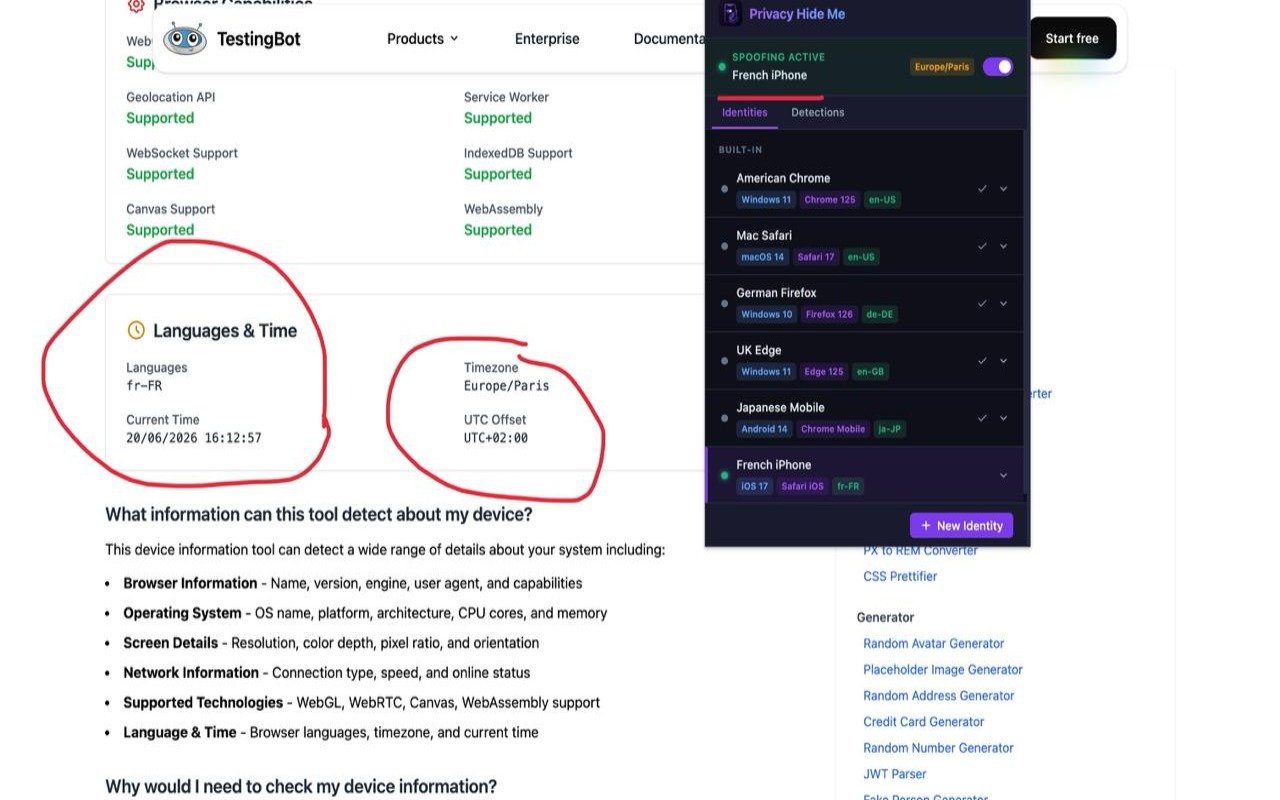Switch to the Detections tab
This screenshot has height=800, width=1280.
(818, 112)
